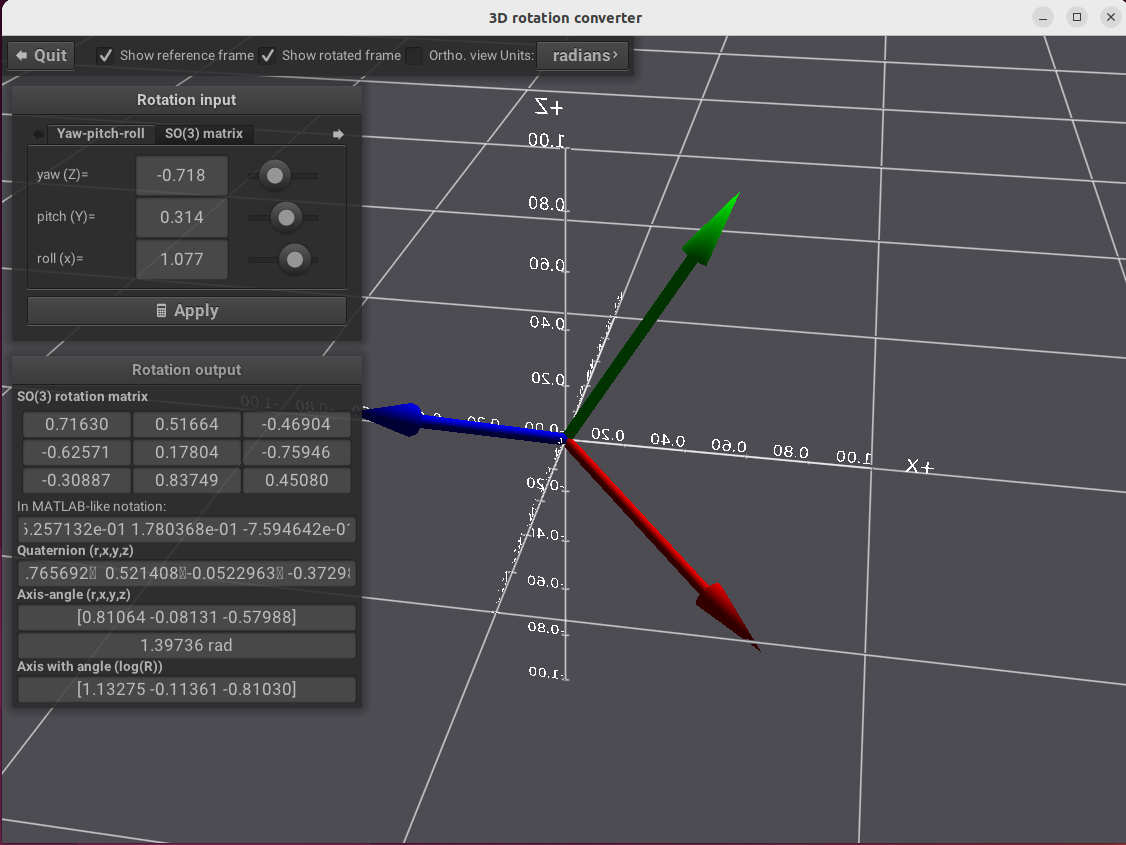Viewport: 1126px width, 845px height.
Task: Switch to the Yaw-pitch-roll tab
Action: 100,134
